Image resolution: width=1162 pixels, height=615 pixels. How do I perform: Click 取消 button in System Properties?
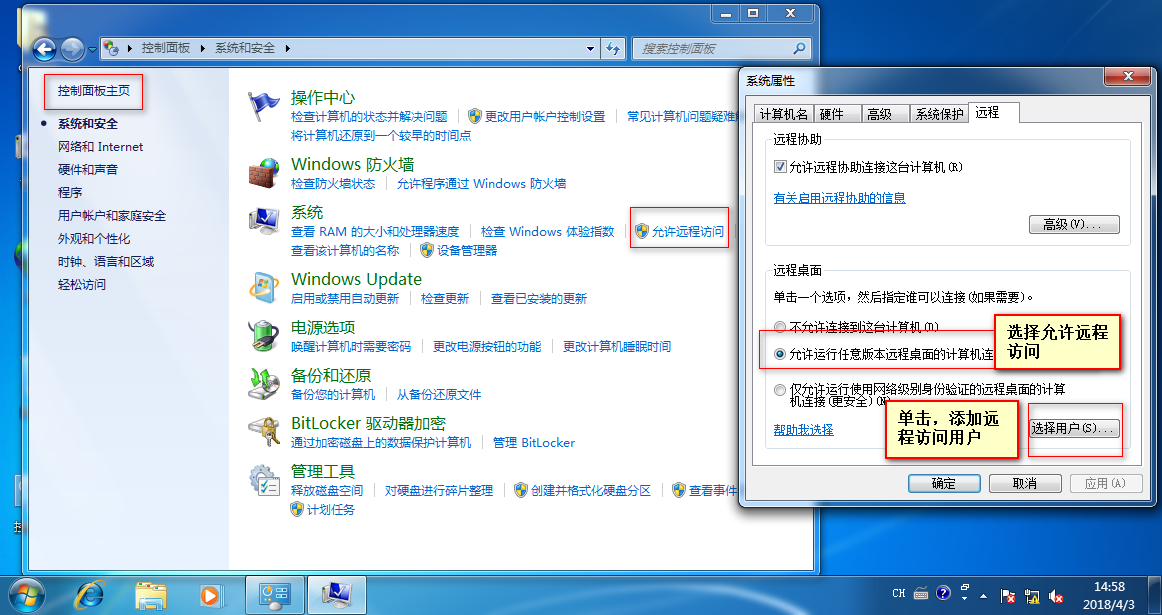[1024, 483]
